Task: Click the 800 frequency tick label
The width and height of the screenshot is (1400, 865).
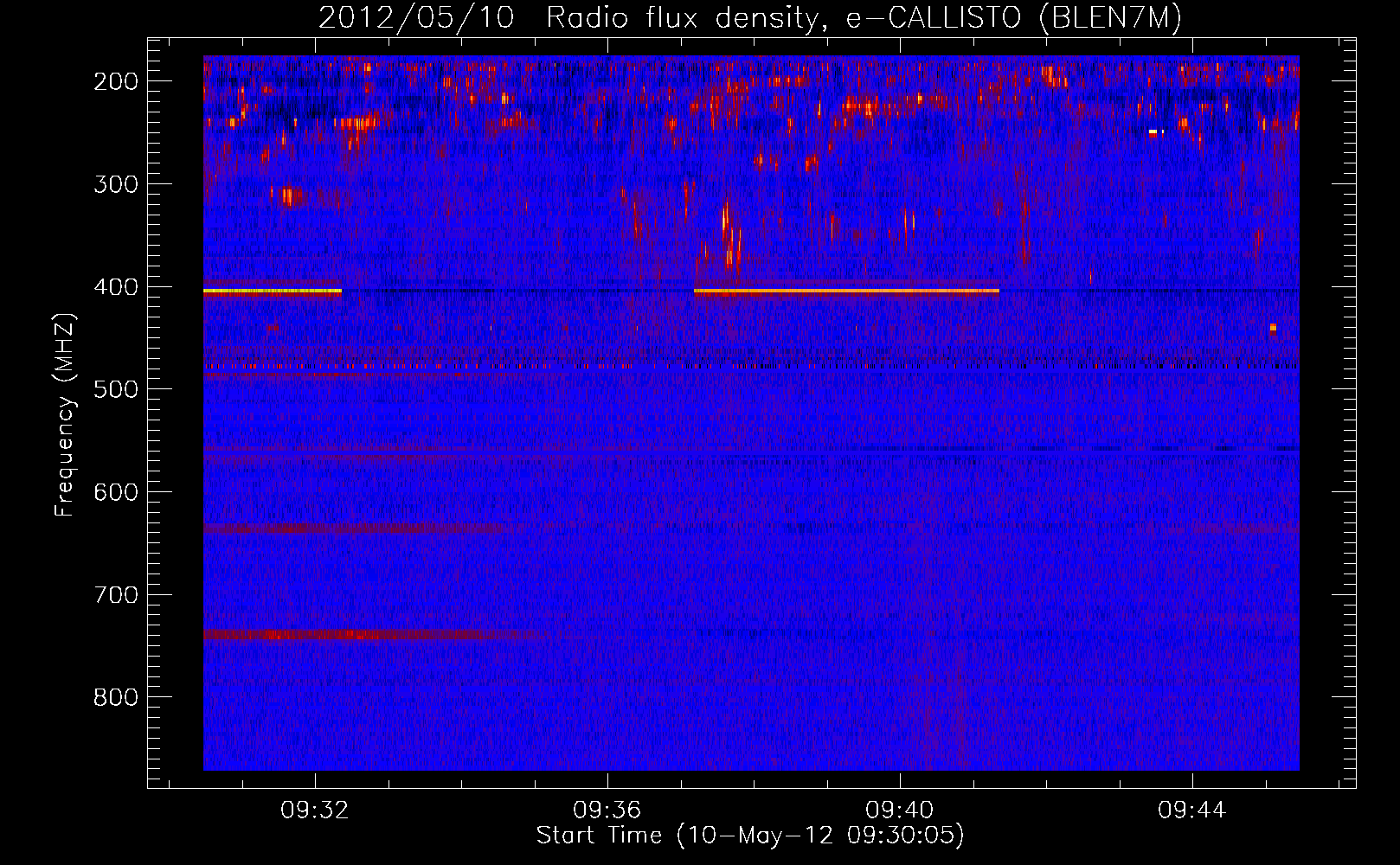Action: pyautogui.click(x=116, y=697)
